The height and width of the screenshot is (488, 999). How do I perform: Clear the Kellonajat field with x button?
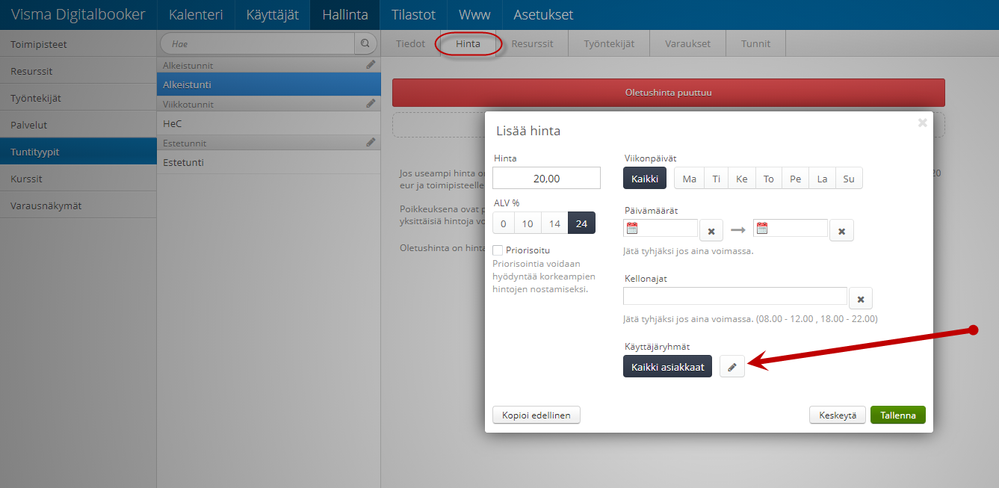coord(861,298)
